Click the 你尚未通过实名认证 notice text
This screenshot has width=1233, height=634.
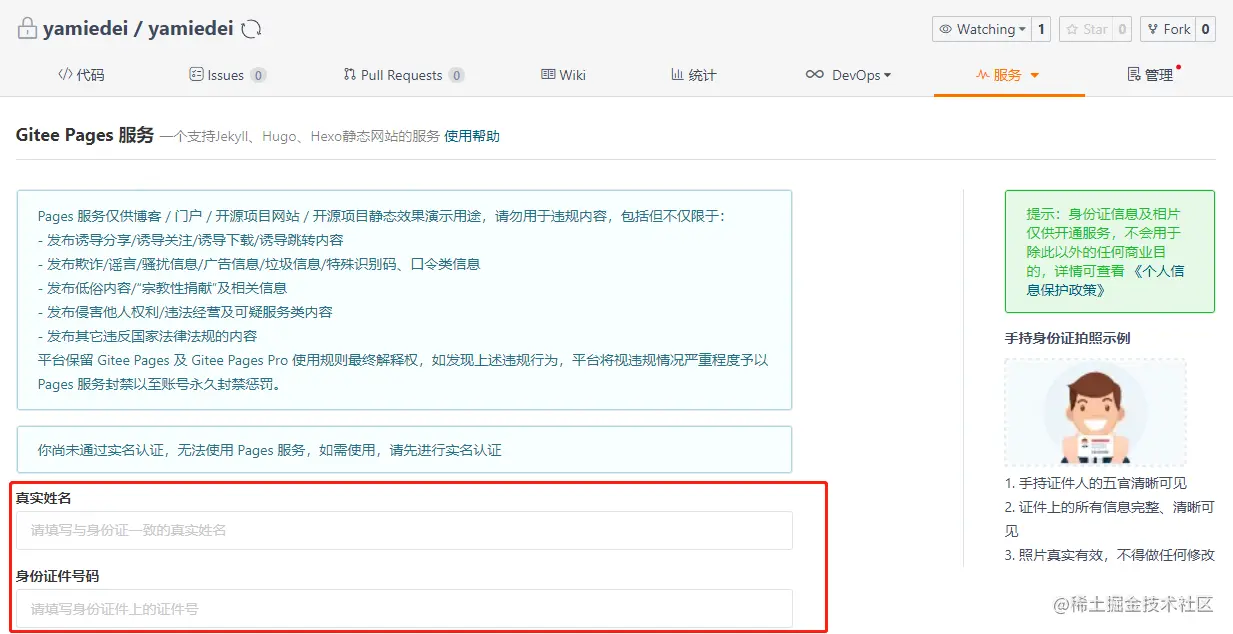click(x=270, y=450)
